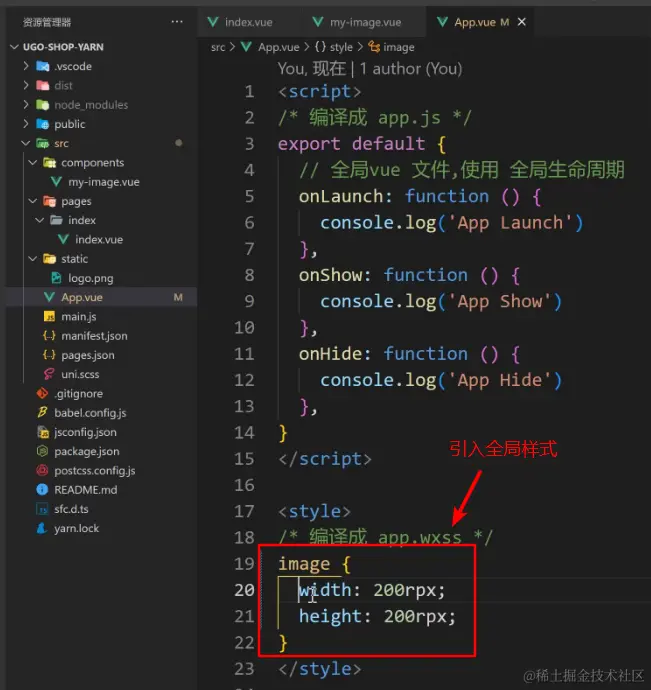Click the JS icon beside main.js
The width and height of the screenshot is (651, 690).
click(49, 316)
